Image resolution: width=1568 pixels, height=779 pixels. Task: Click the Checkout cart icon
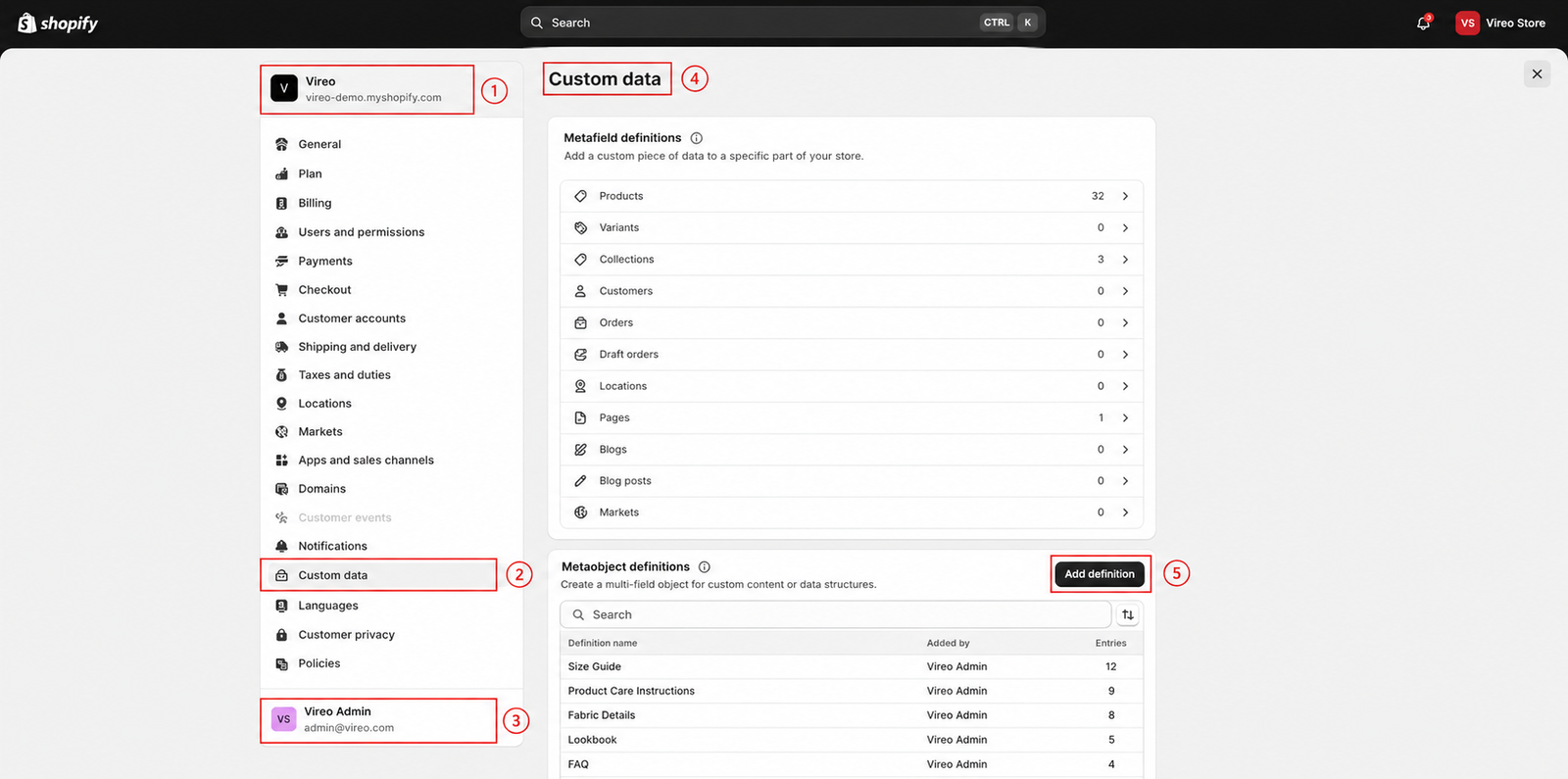[282, 290]
